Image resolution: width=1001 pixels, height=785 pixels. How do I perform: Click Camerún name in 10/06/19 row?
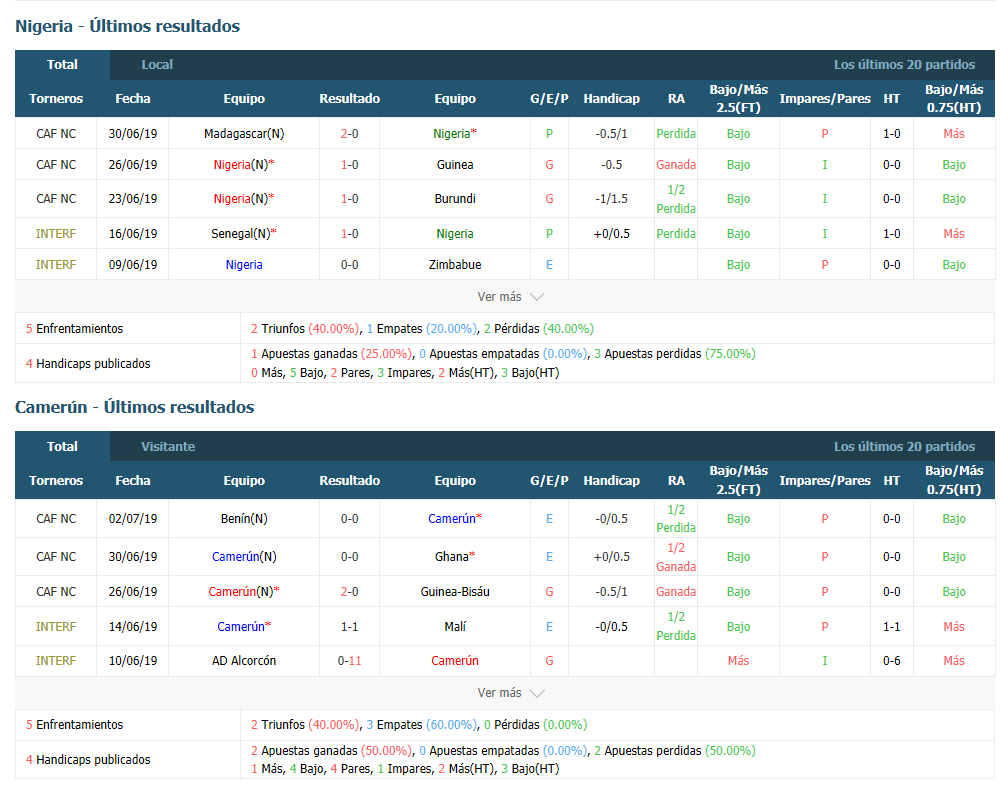pos(455,661)
